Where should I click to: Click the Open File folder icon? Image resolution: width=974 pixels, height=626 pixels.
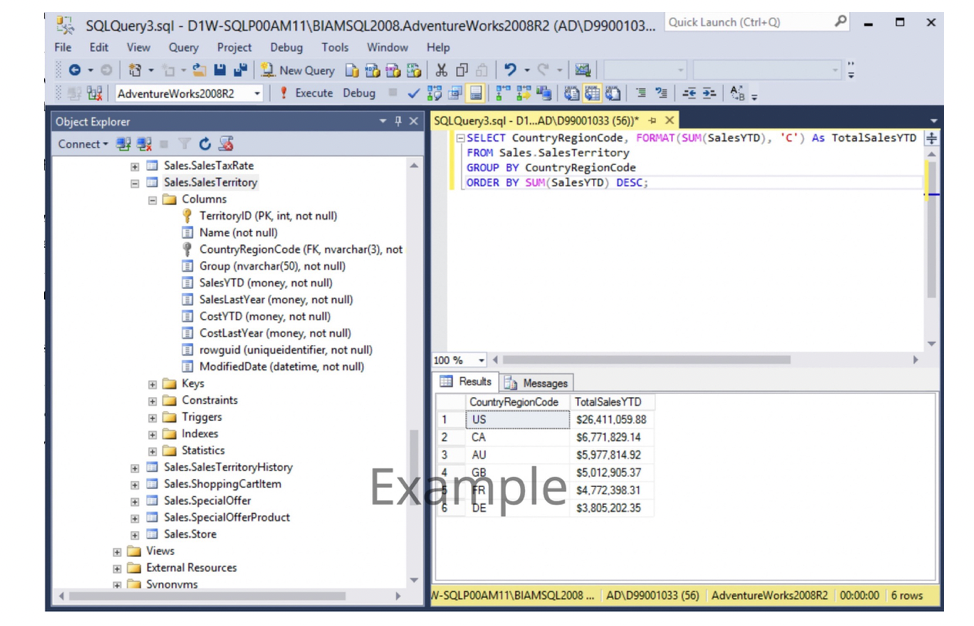coord(199,70)
